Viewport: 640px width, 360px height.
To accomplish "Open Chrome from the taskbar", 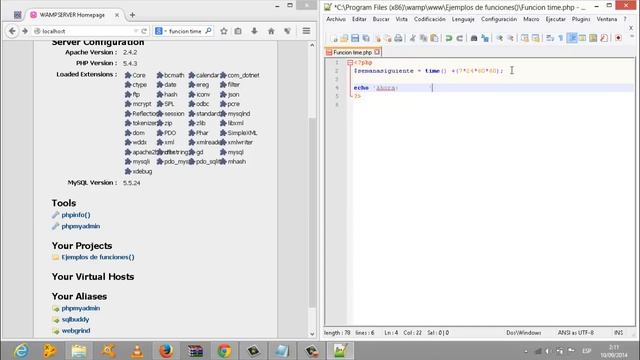I will (224, 351).
